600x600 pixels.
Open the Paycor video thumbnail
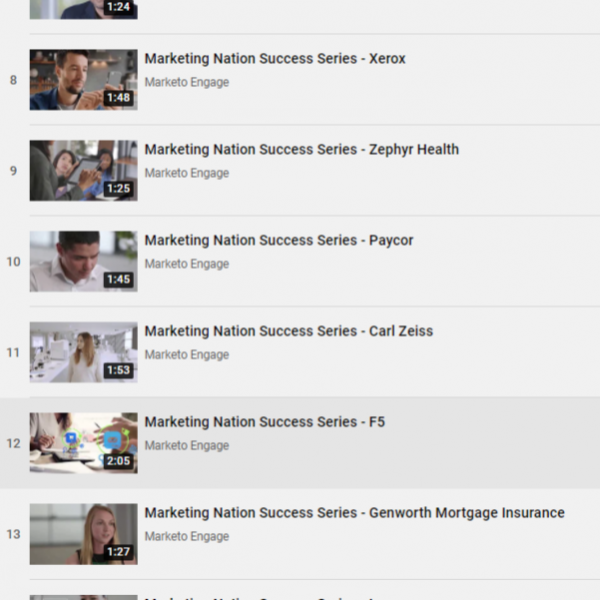tap(83, 261)
